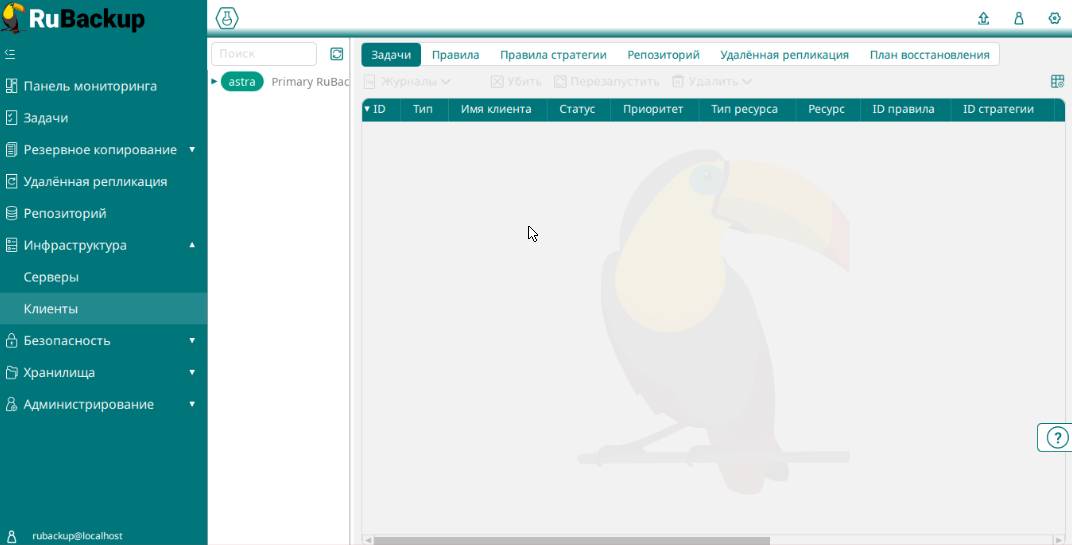Switch to the План восстановления tab

point(929,55)
